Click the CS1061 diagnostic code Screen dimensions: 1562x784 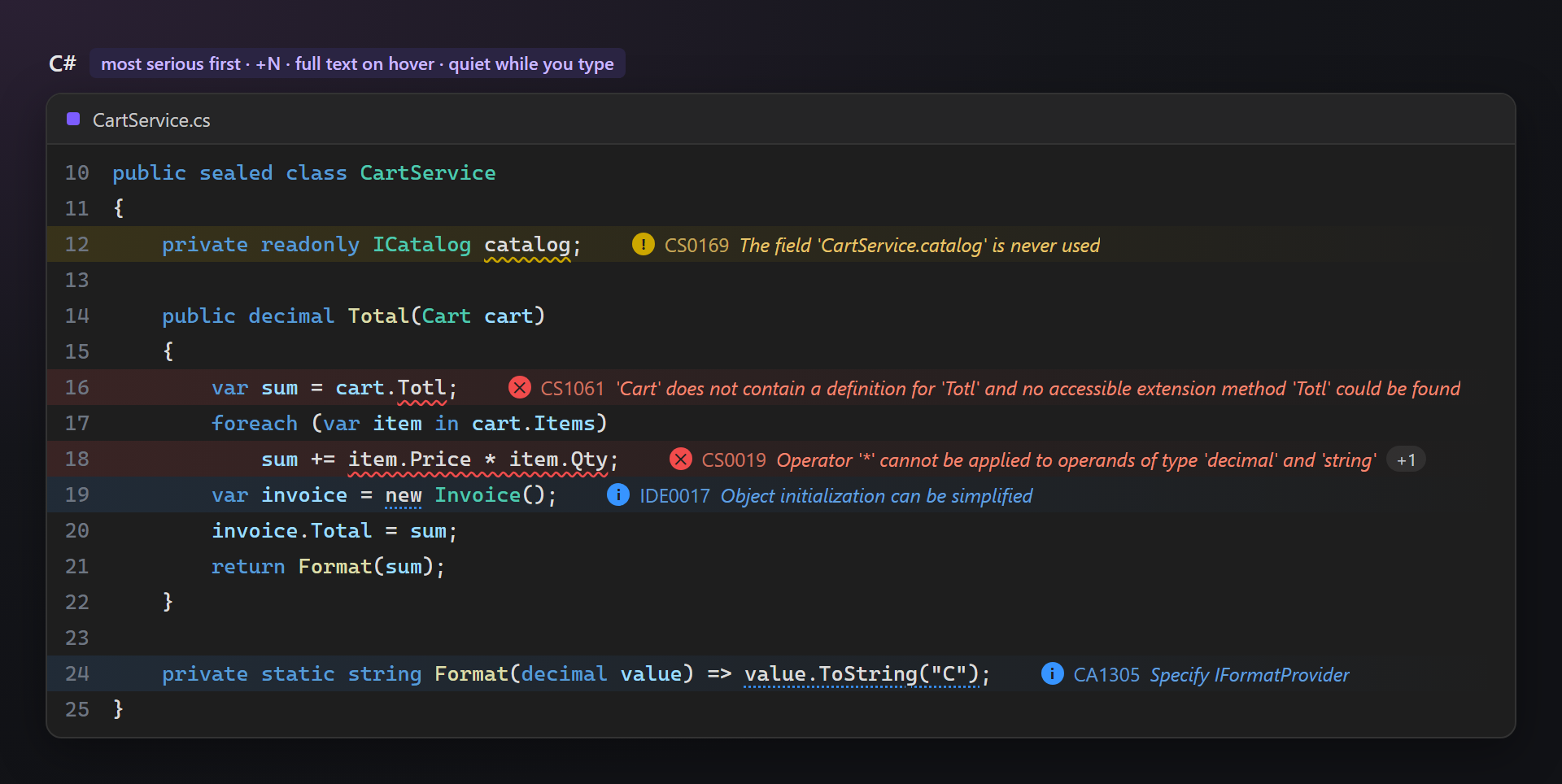pos(573,389)
